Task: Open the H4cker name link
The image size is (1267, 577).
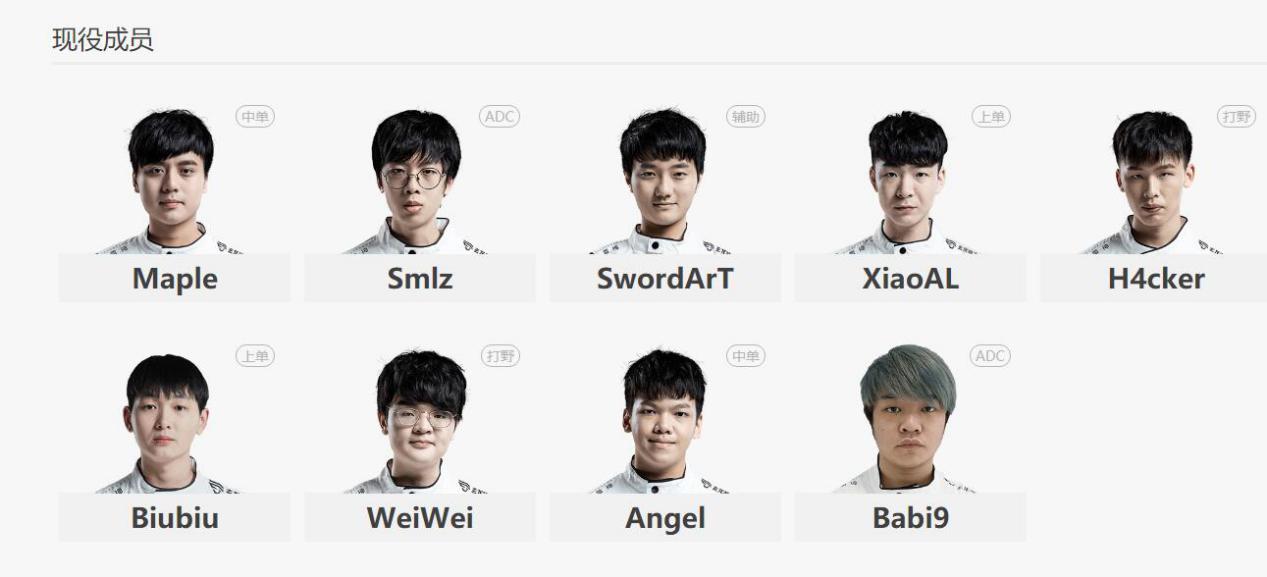Action: click(x=1155, y=279)
